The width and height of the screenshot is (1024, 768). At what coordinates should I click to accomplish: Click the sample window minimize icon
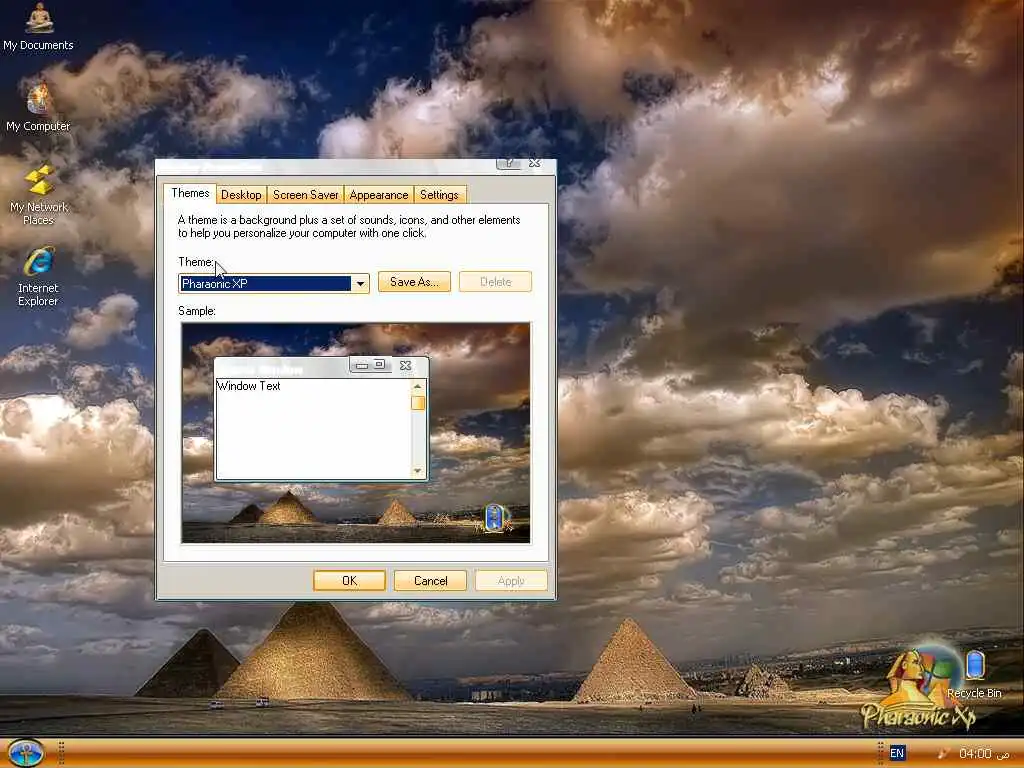(361, 365)
